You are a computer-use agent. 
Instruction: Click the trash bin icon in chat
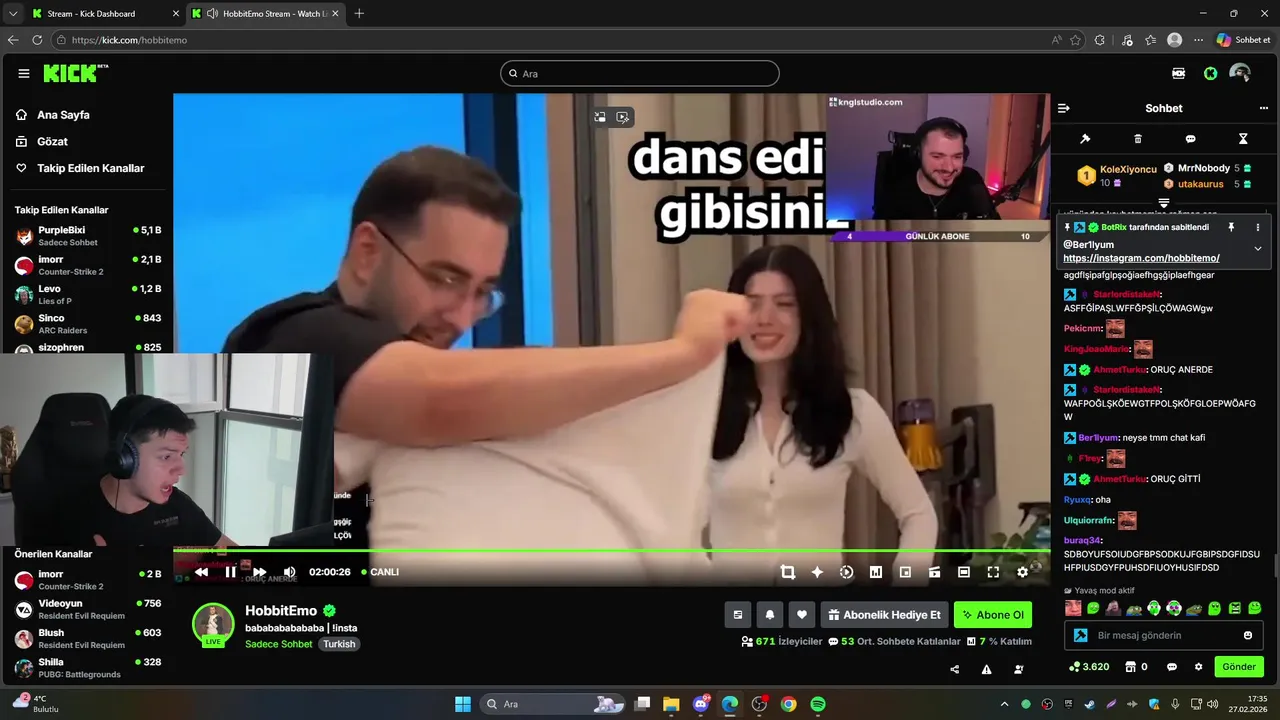[x=1138, y=139]
